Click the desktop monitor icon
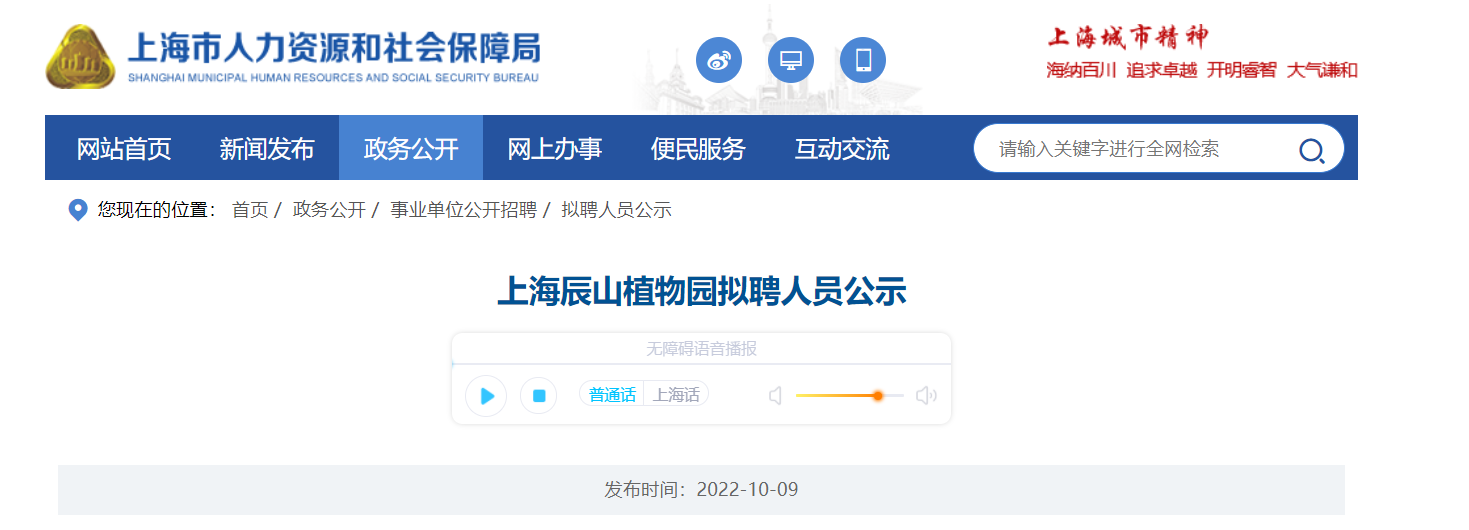This screenshot has width=1469, height=530. [x=790, y=60]
